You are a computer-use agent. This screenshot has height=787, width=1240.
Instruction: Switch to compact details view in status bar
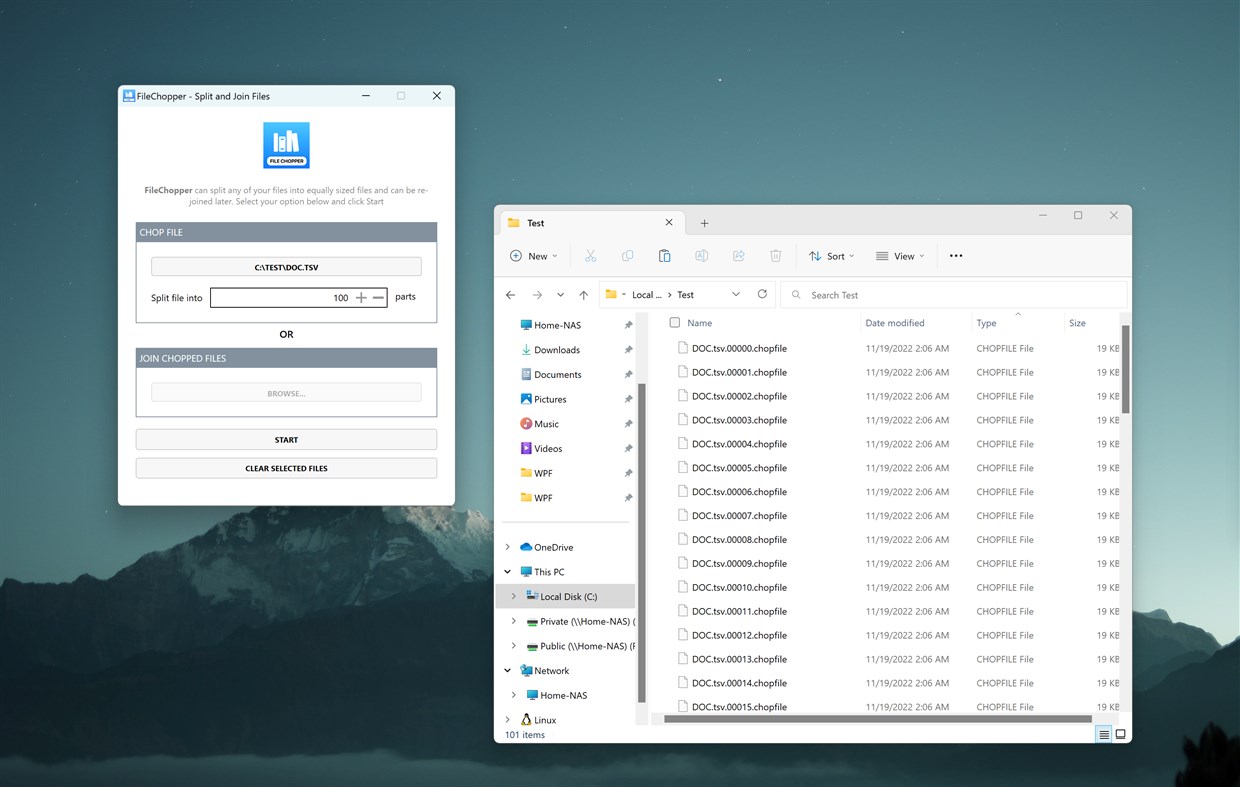(x=1102, y=733)
